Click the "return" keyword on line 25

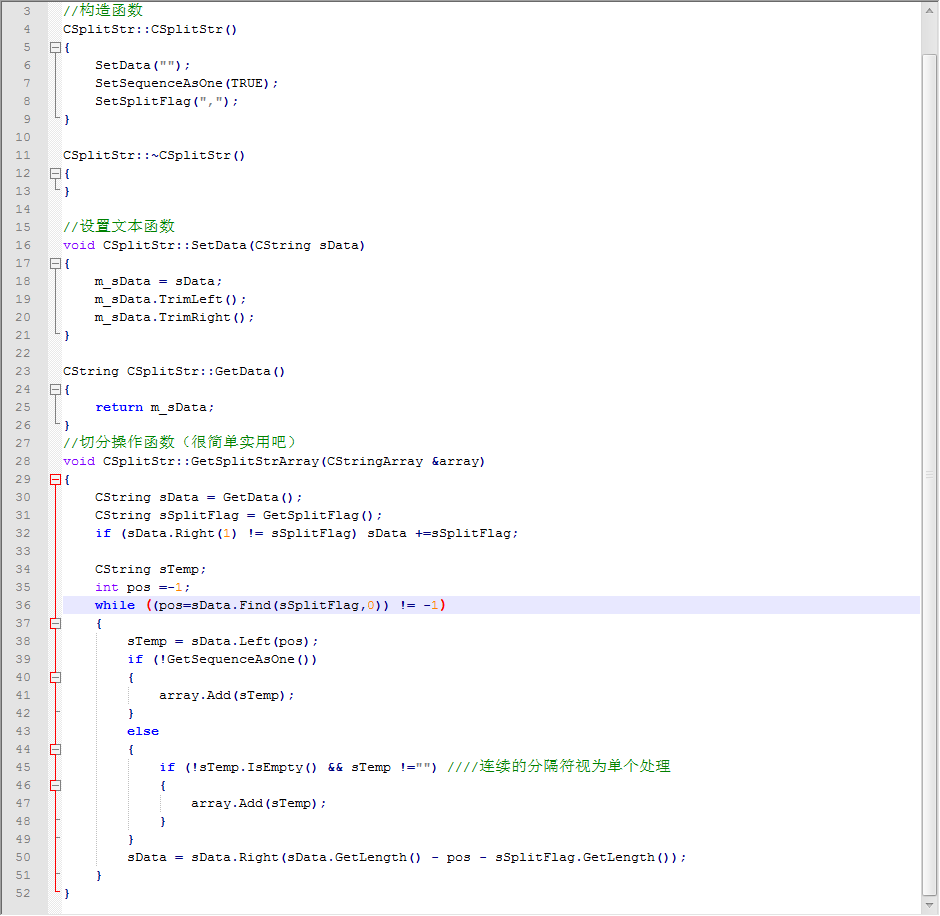tap(119, 407)
